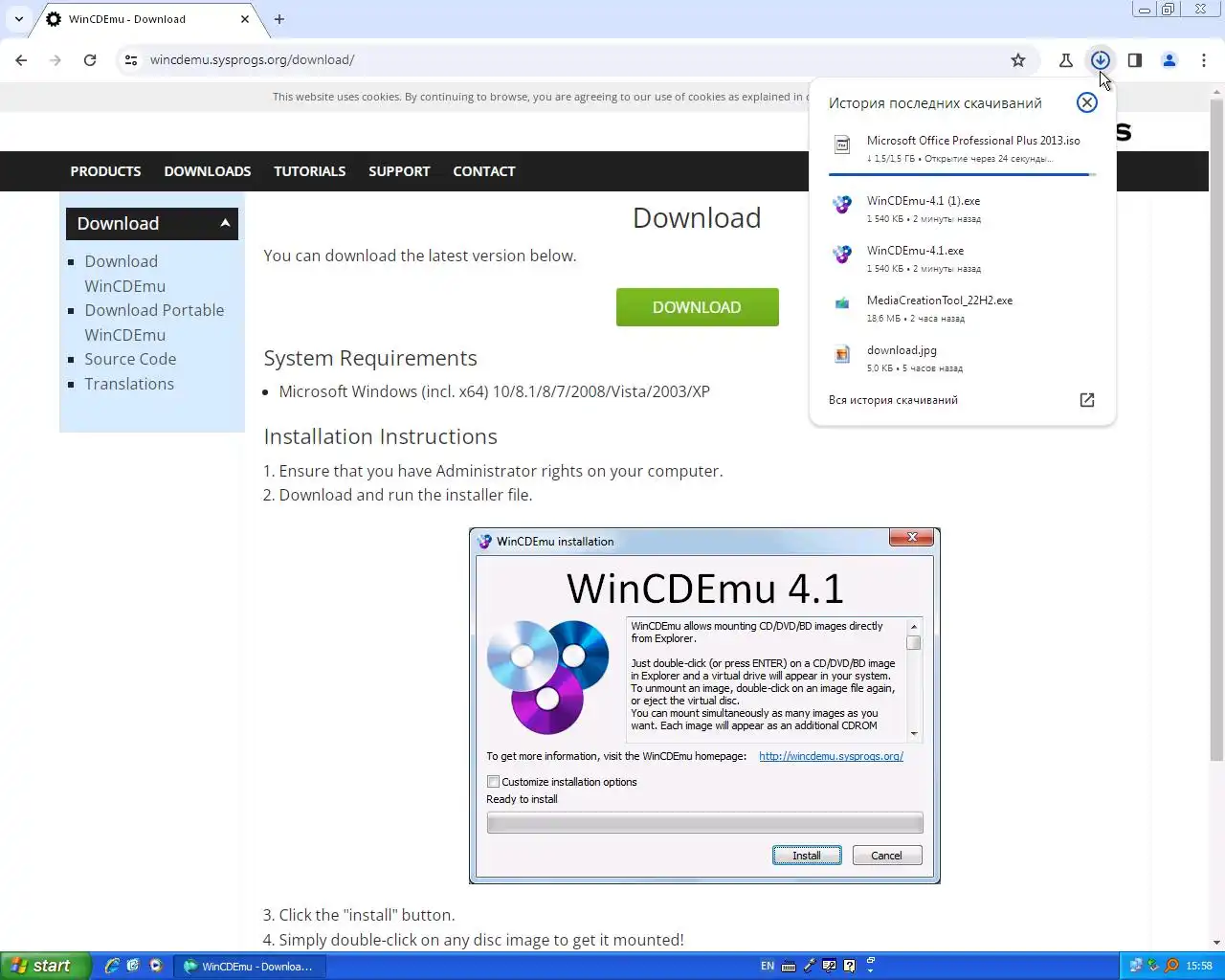Open the SUPPORT menu
This screenshot has height=980, width=1225.
coord(399,171)
